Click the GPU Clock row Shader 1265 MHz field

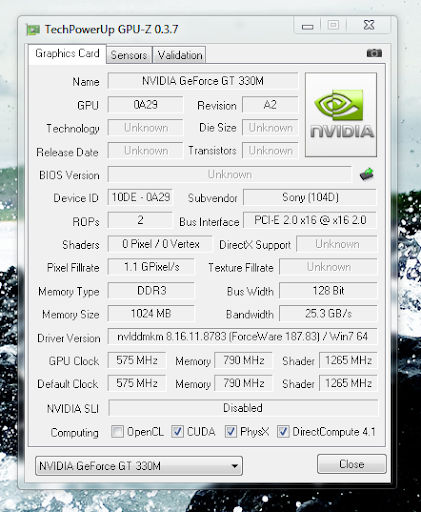[348, 360]
